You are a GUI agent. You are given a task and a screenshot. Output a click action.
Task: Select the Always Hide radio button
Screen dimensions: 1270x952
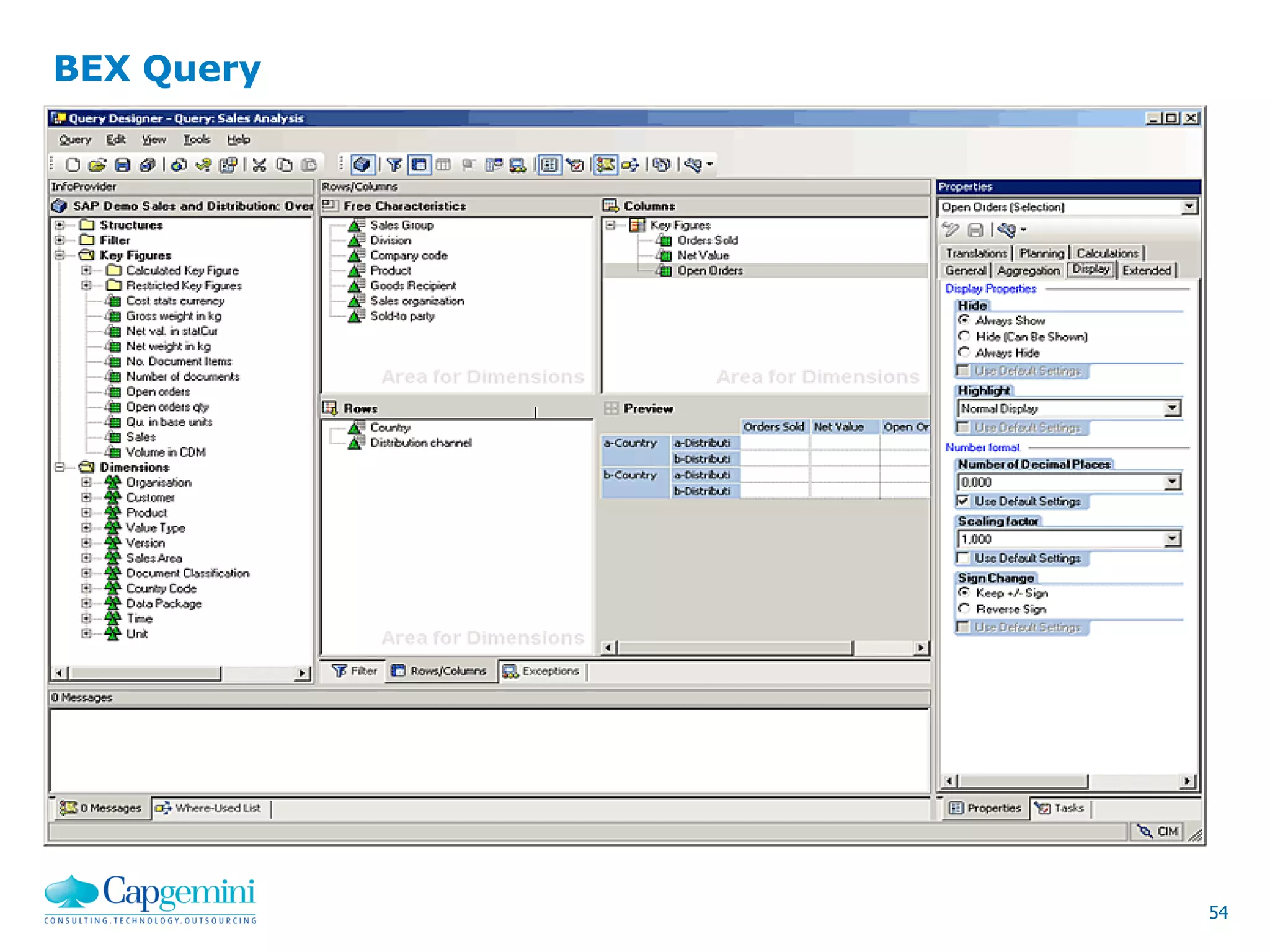pos(964,352)
